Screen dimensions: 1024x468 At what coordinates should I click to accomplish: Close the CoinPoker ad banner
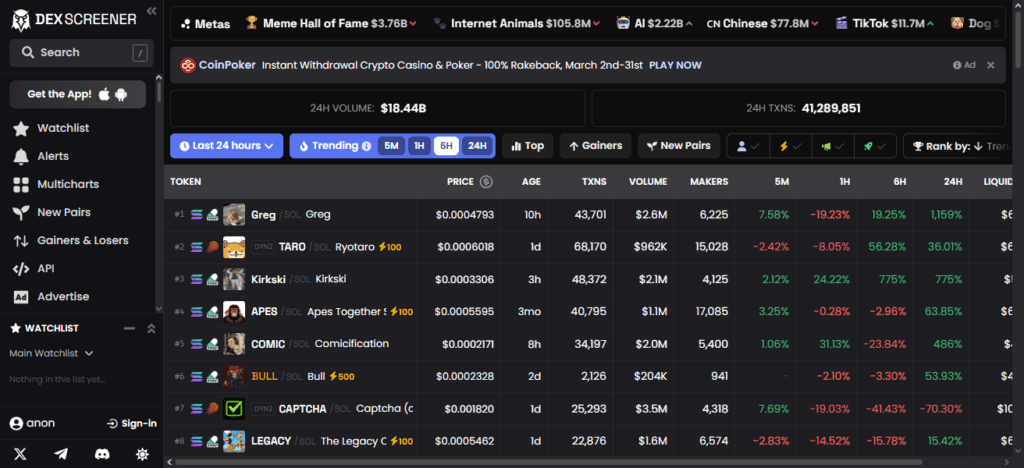coord(991,65)
